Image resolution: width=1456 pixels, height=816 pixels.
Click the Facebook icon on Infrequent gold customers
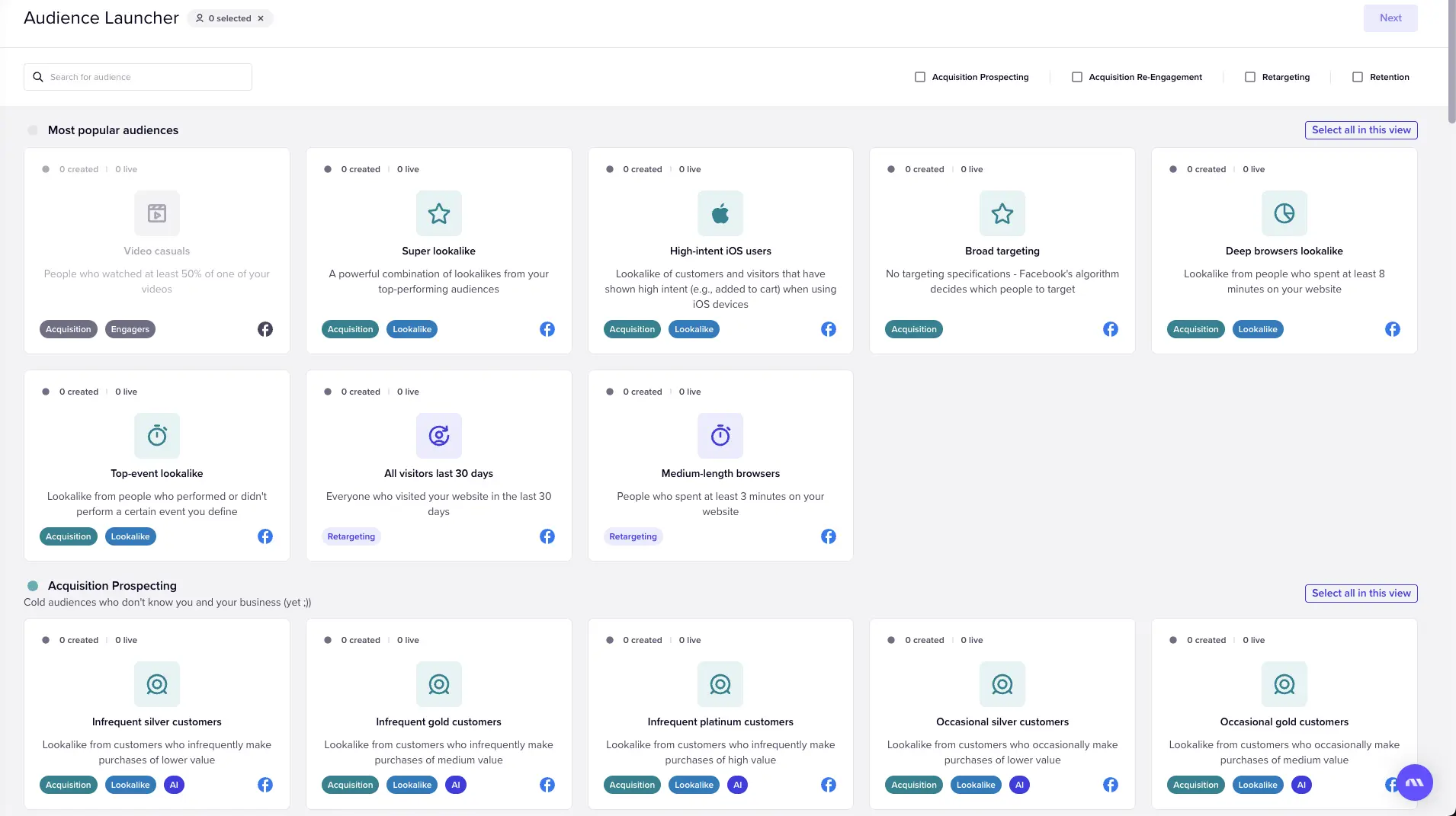point(547,784)
